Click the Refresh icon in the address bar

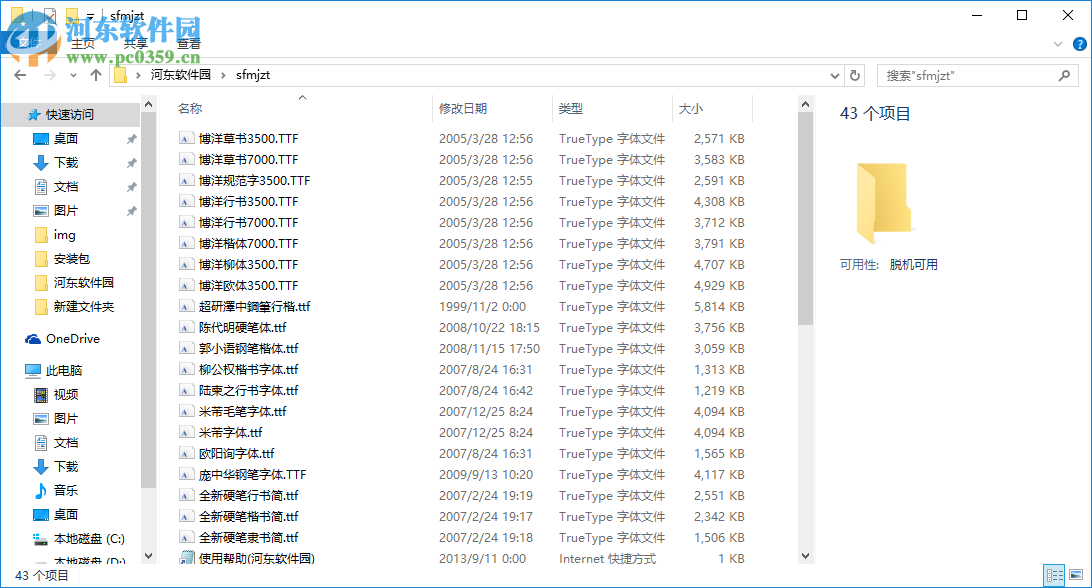click(857, 75)
